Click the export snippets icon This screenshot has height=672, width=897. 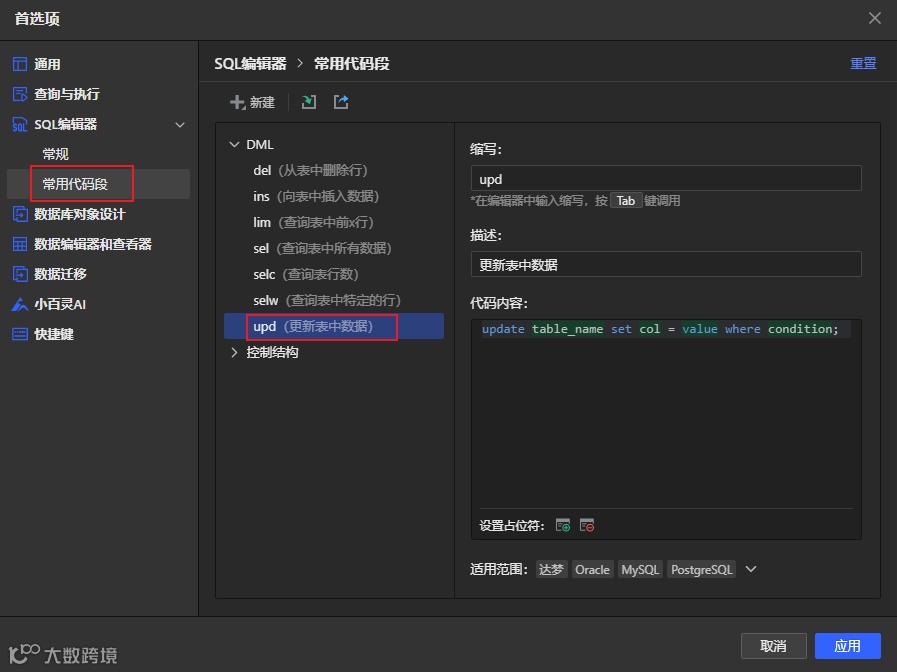pos(341,102)
